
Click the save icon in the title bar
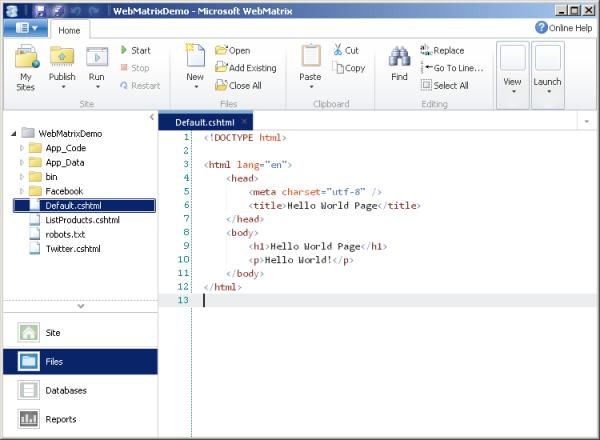click(39, 11)
